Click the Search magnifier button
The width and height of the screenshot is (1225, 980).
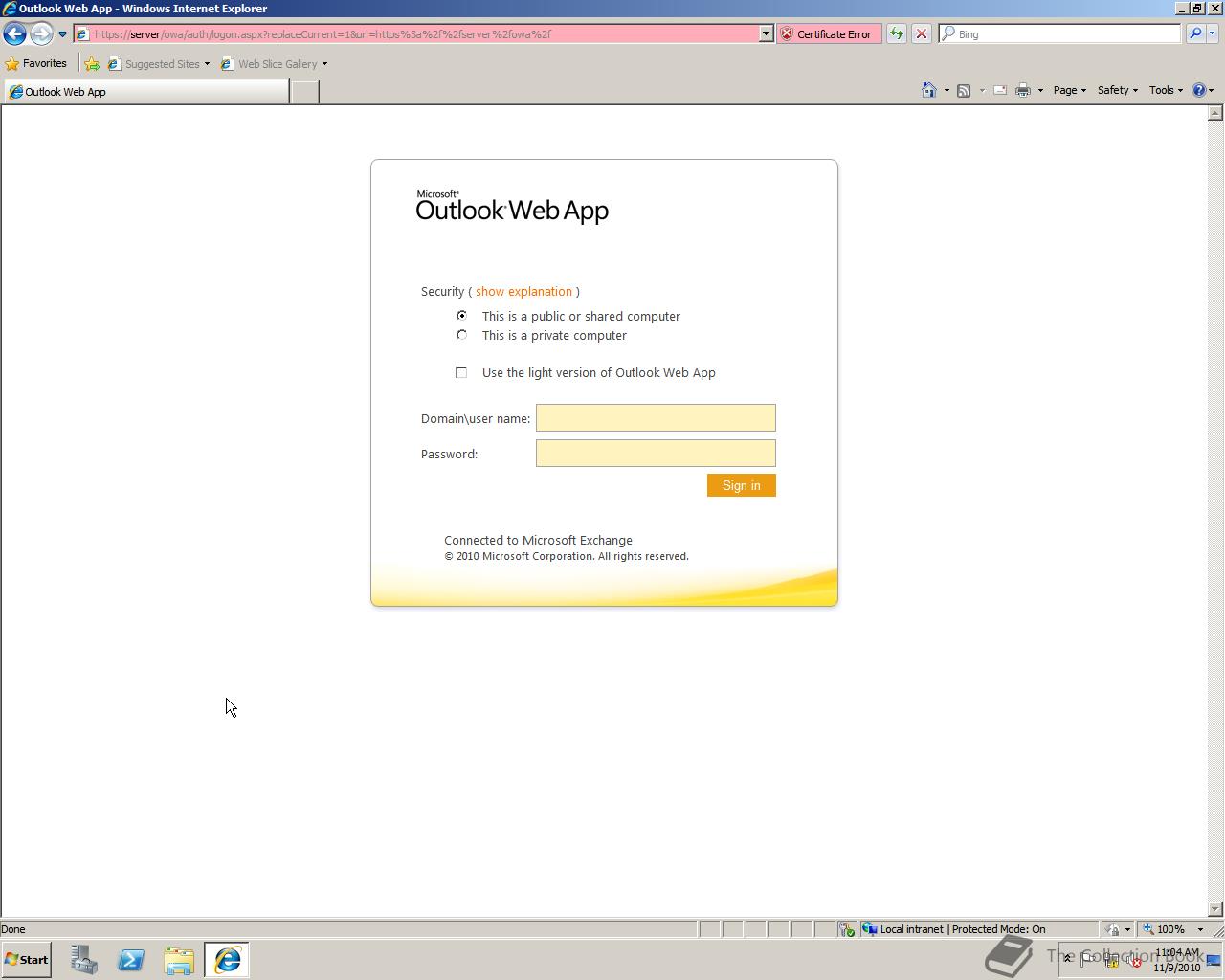pyautogui.click(x=1194, y=34)
